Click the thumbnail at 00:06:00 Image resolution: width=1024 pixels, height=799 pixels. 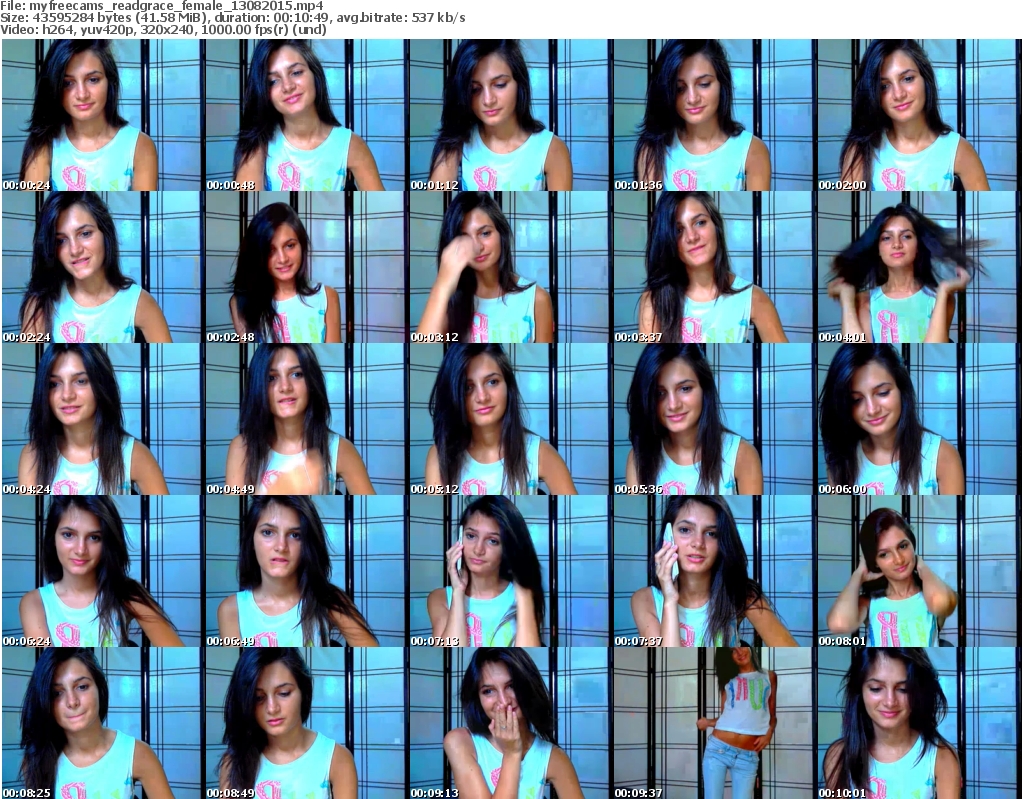[918, 419]
